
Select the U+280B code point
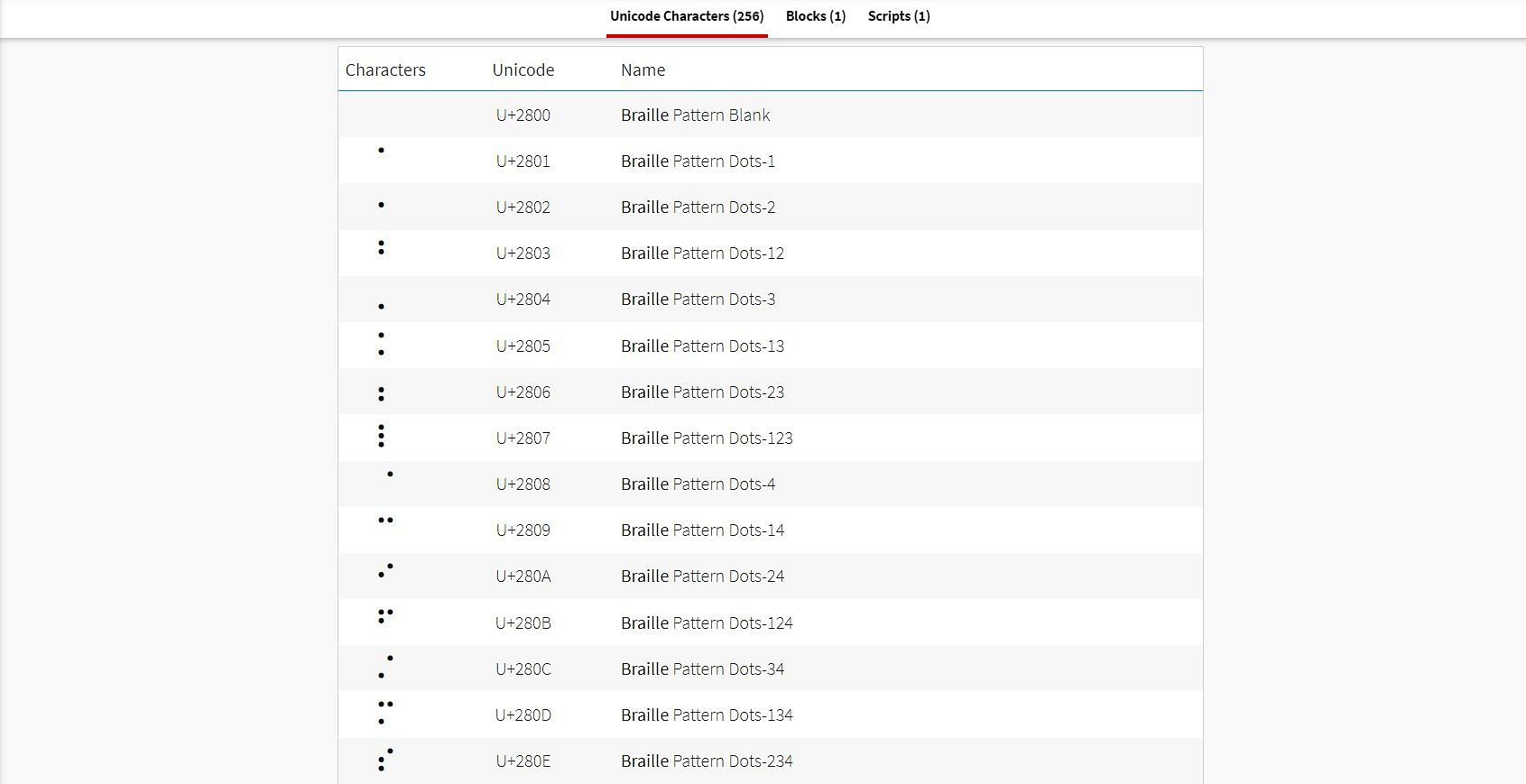pyautogui.click(x=523, y=623)
